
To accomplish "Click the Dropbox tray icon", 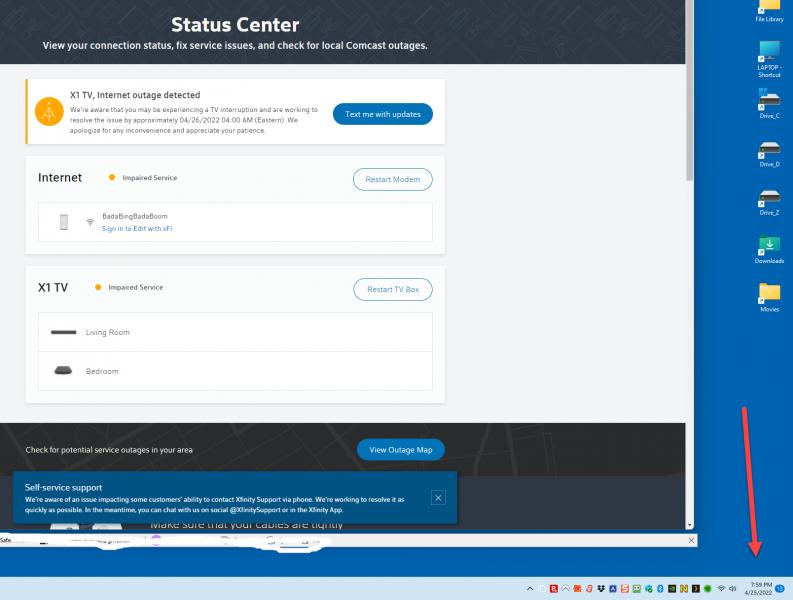I will 601,588.
